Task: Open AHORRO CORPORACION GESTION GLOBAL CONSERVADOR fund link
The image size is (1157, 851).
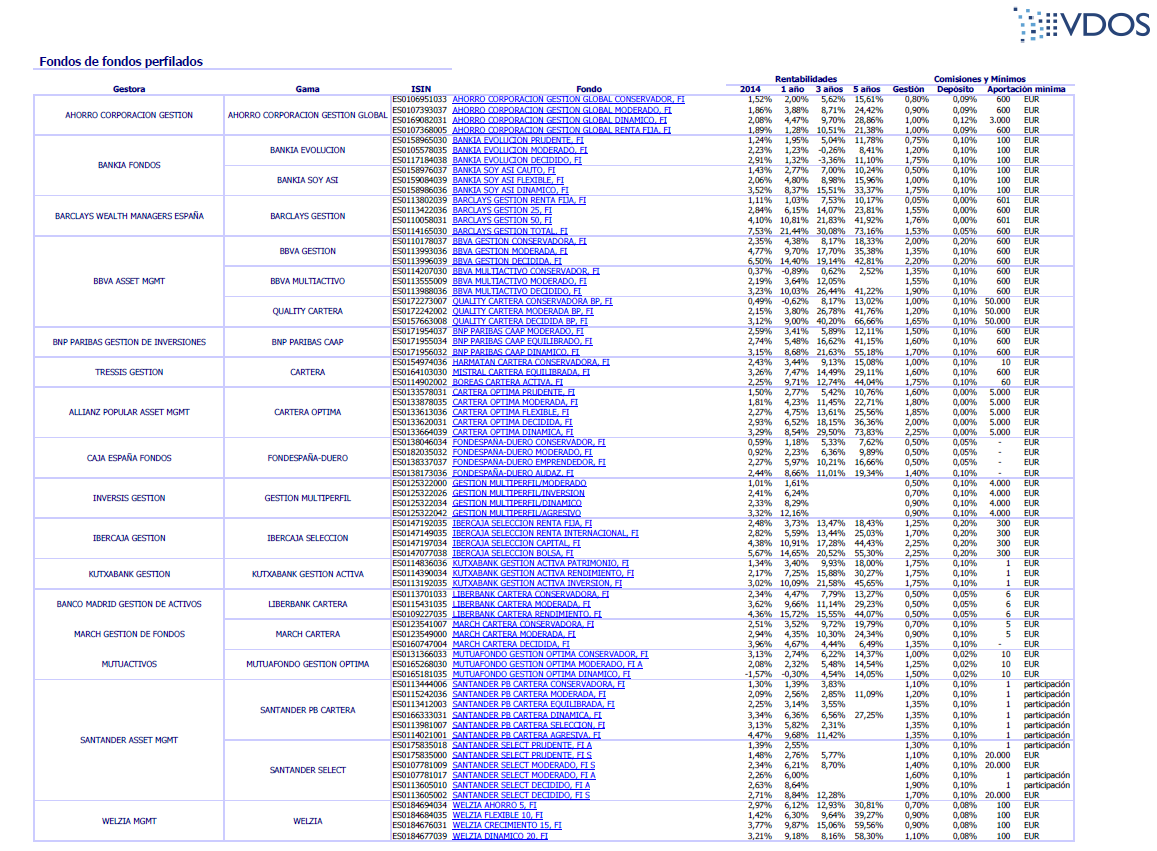Action: pyautogui.click(x=568, y=100)
